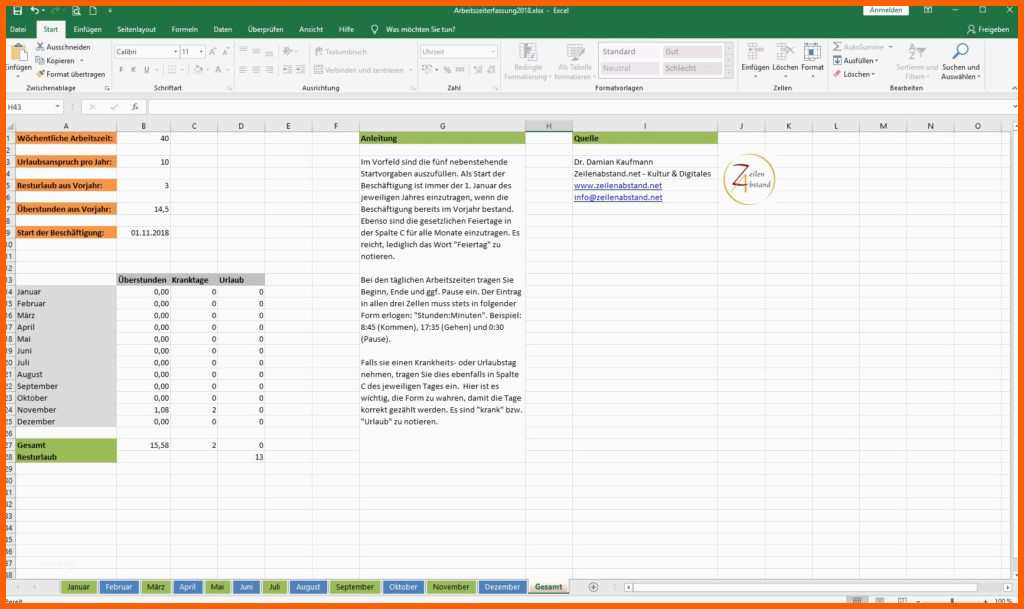Increase the font size with the large A icon
Image resolution: width=1024 pixels, height=609 pixels.
(212, 52)
